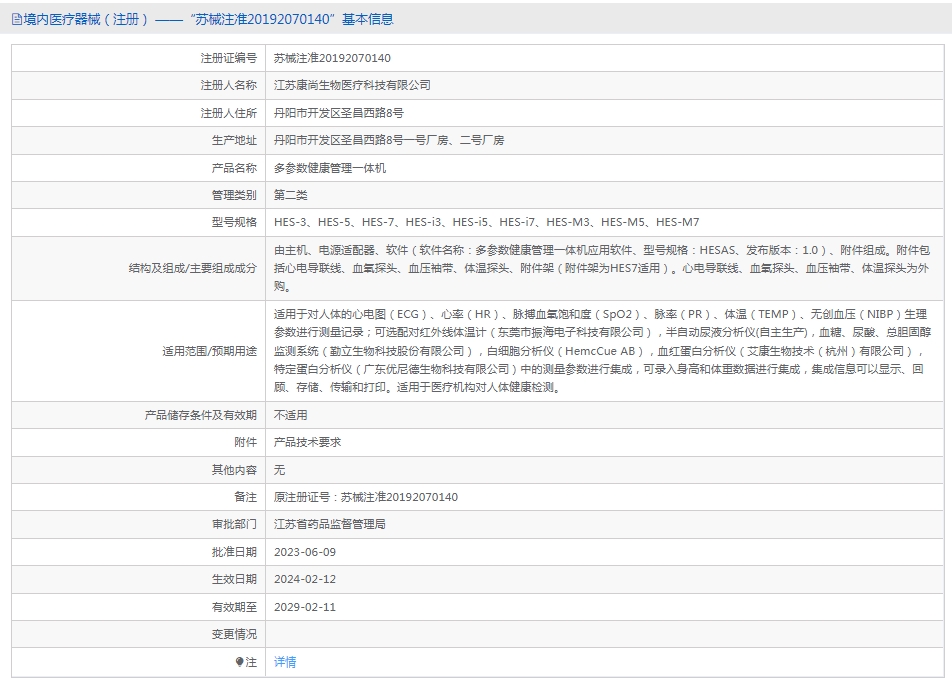Click the document icon beside the header title

16,19
